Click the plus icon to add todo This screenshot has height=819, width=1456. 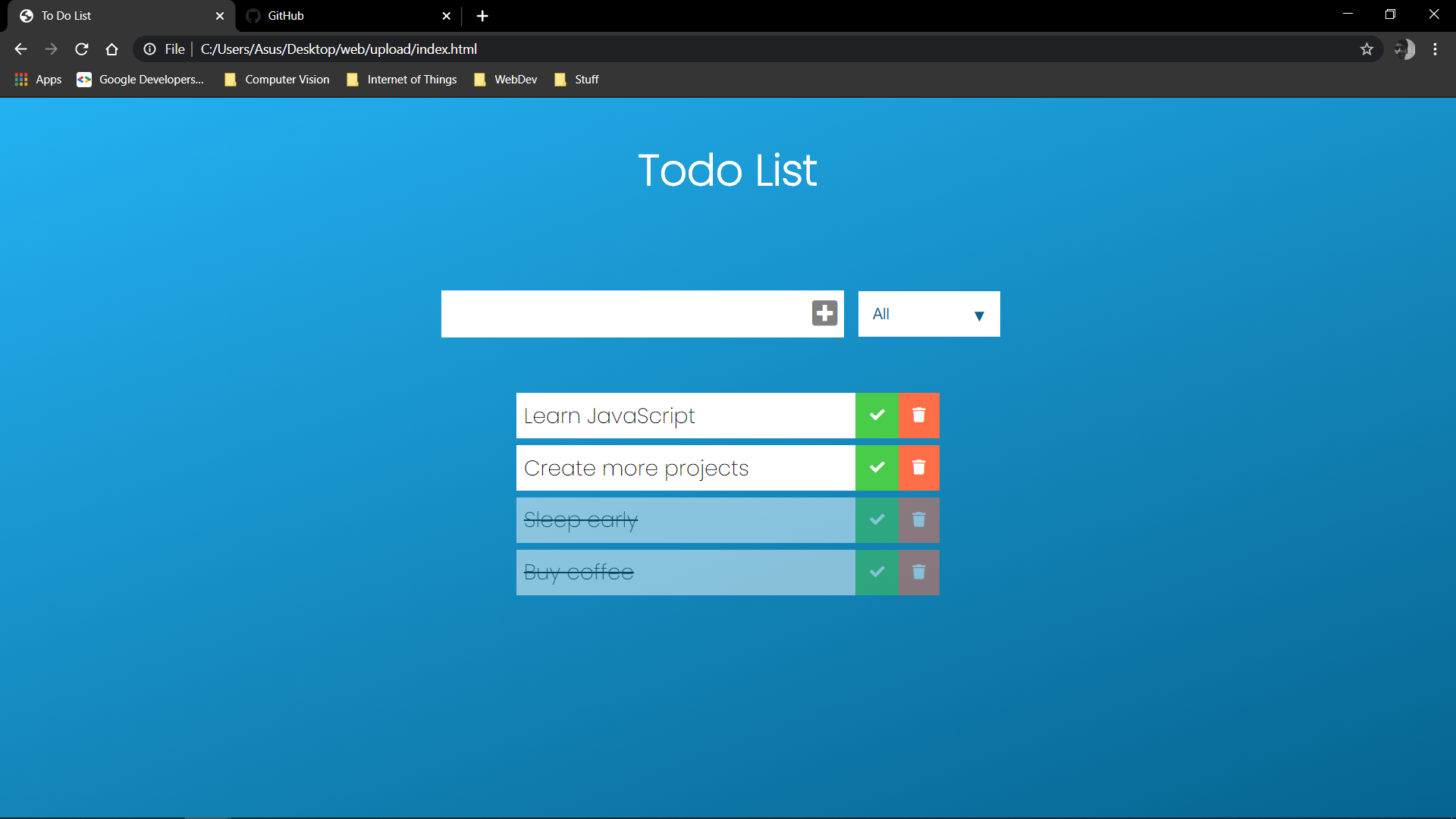pyautogui.click(x=824, y=313)
